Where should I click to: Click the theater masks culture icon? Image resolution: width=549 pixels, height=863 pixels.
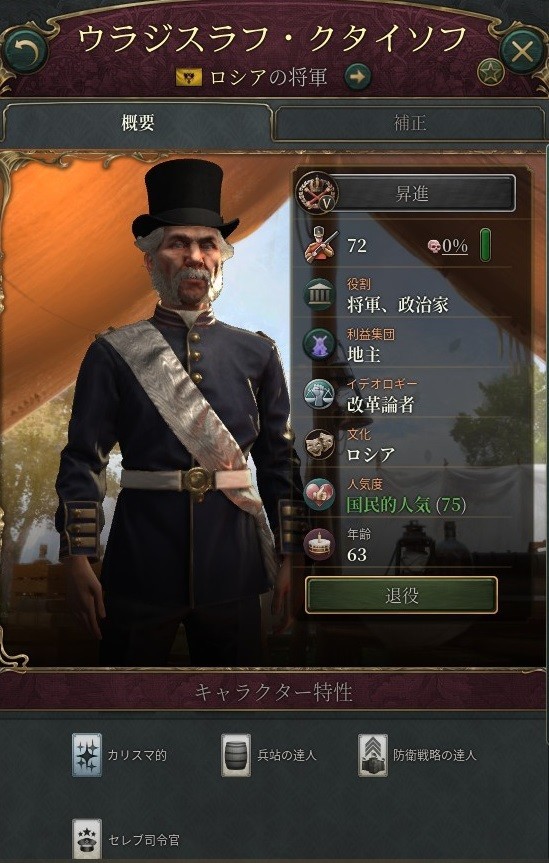[319, 444]
